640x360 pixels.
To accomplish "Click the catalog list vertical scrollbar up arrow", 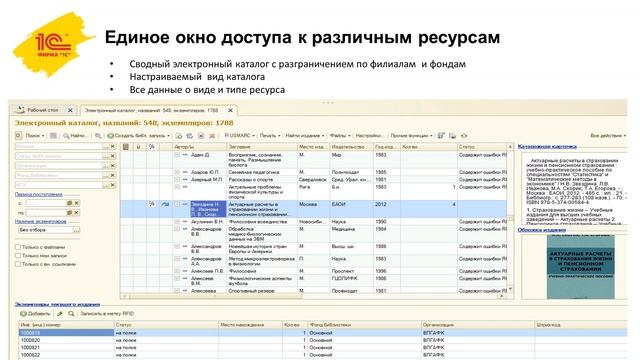I will pyautogui.click(x=510, y=147).
